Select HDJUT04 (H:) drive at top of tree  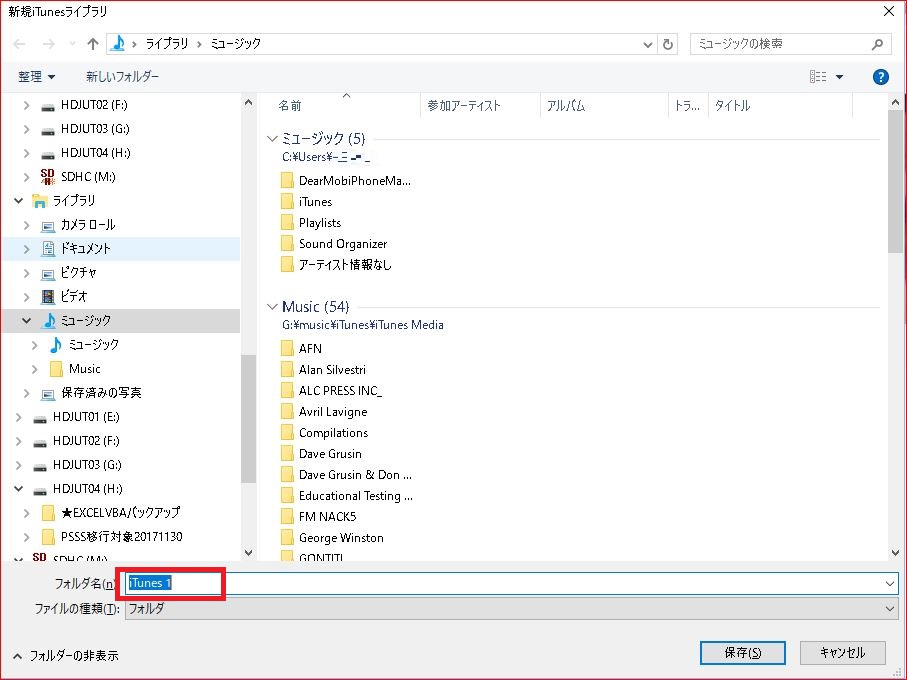(95, 153)
